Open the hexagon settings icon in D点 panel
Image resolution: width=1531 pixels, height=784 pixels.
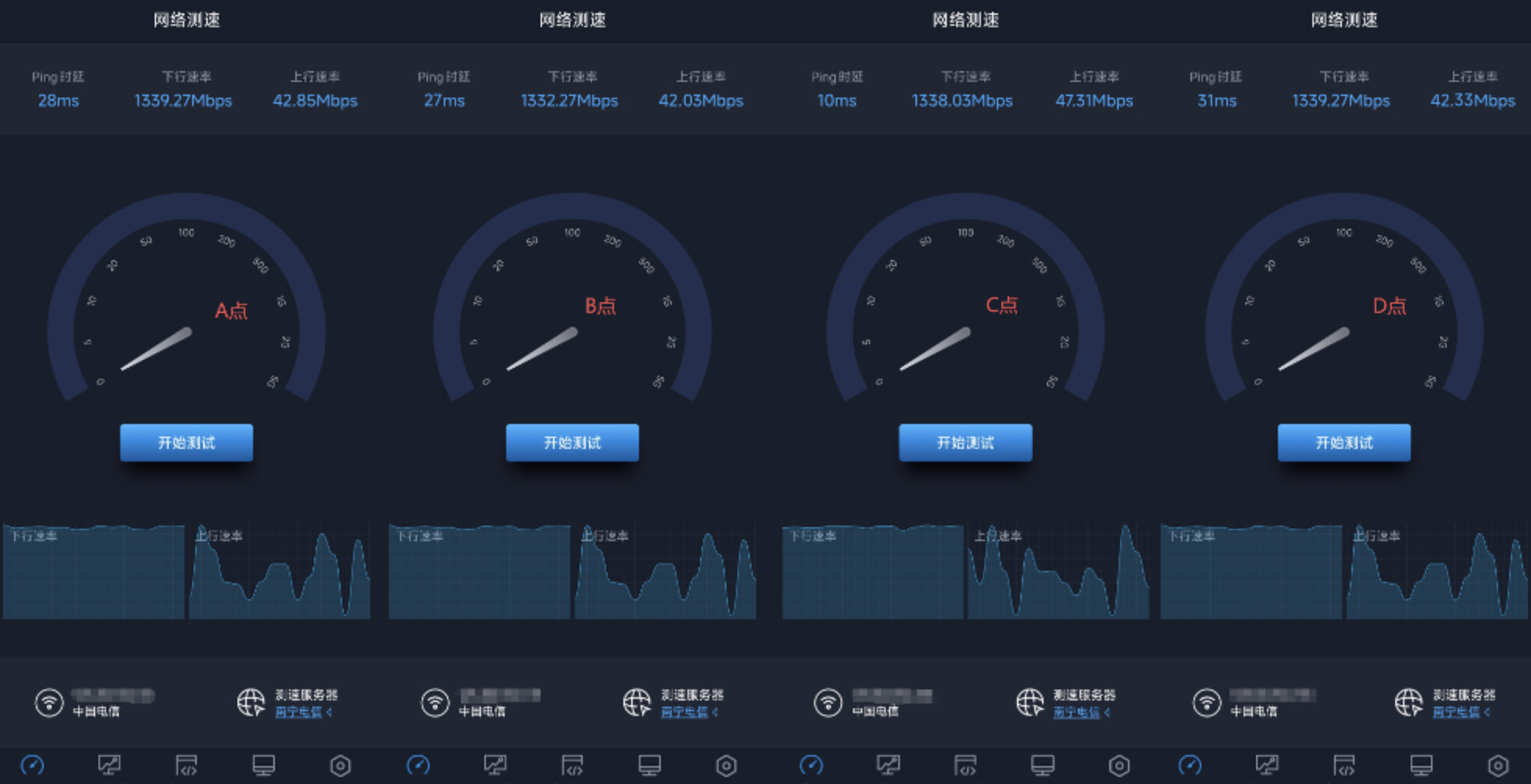1497,765
